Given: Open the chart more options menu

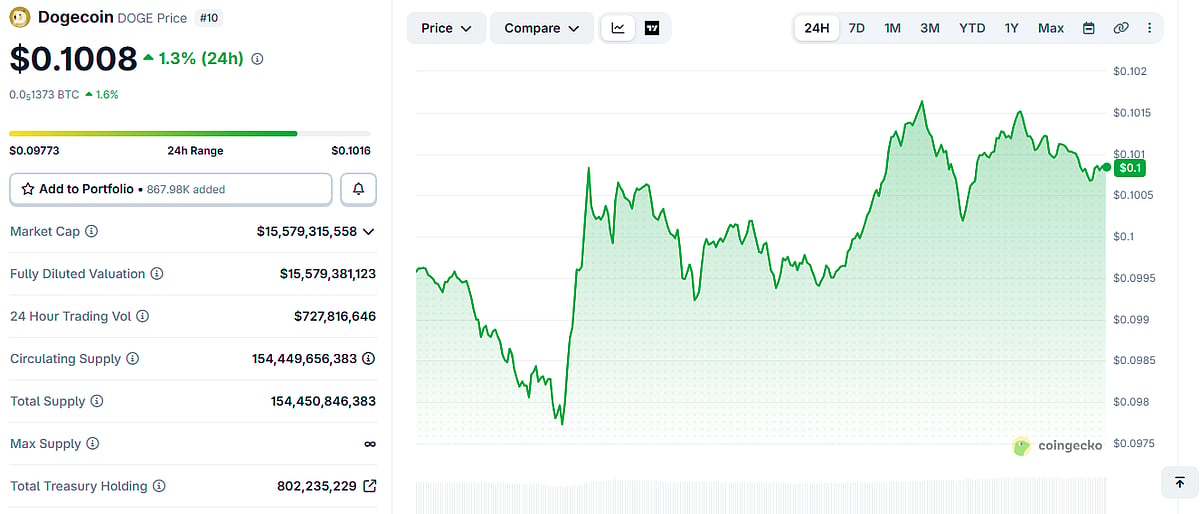Looking at the screenshot, I should click(1149, 28).
